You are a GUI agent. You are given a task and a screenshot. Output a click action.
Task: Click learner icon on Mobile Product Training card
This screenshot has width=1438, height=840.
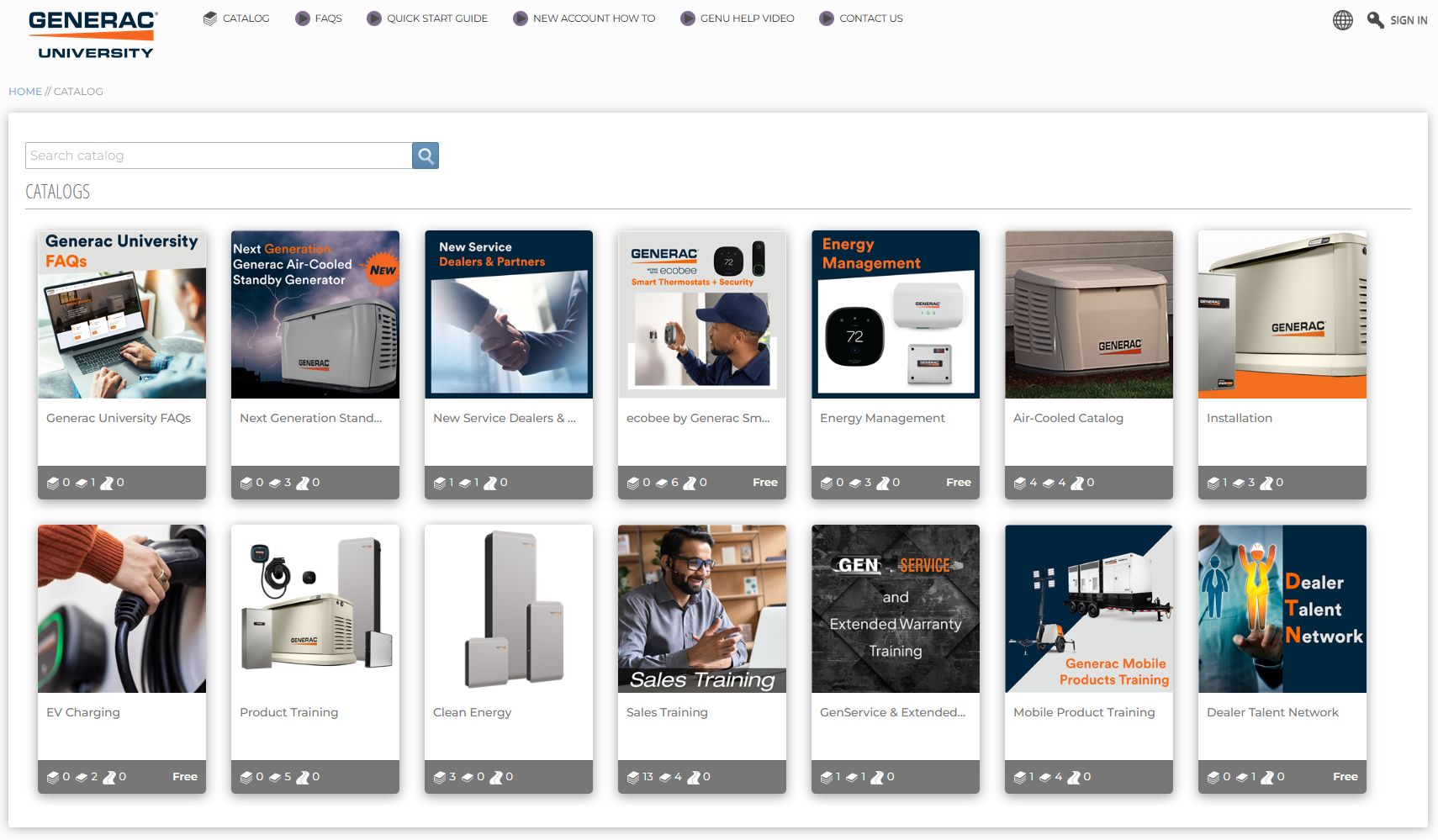point(1074,777)
